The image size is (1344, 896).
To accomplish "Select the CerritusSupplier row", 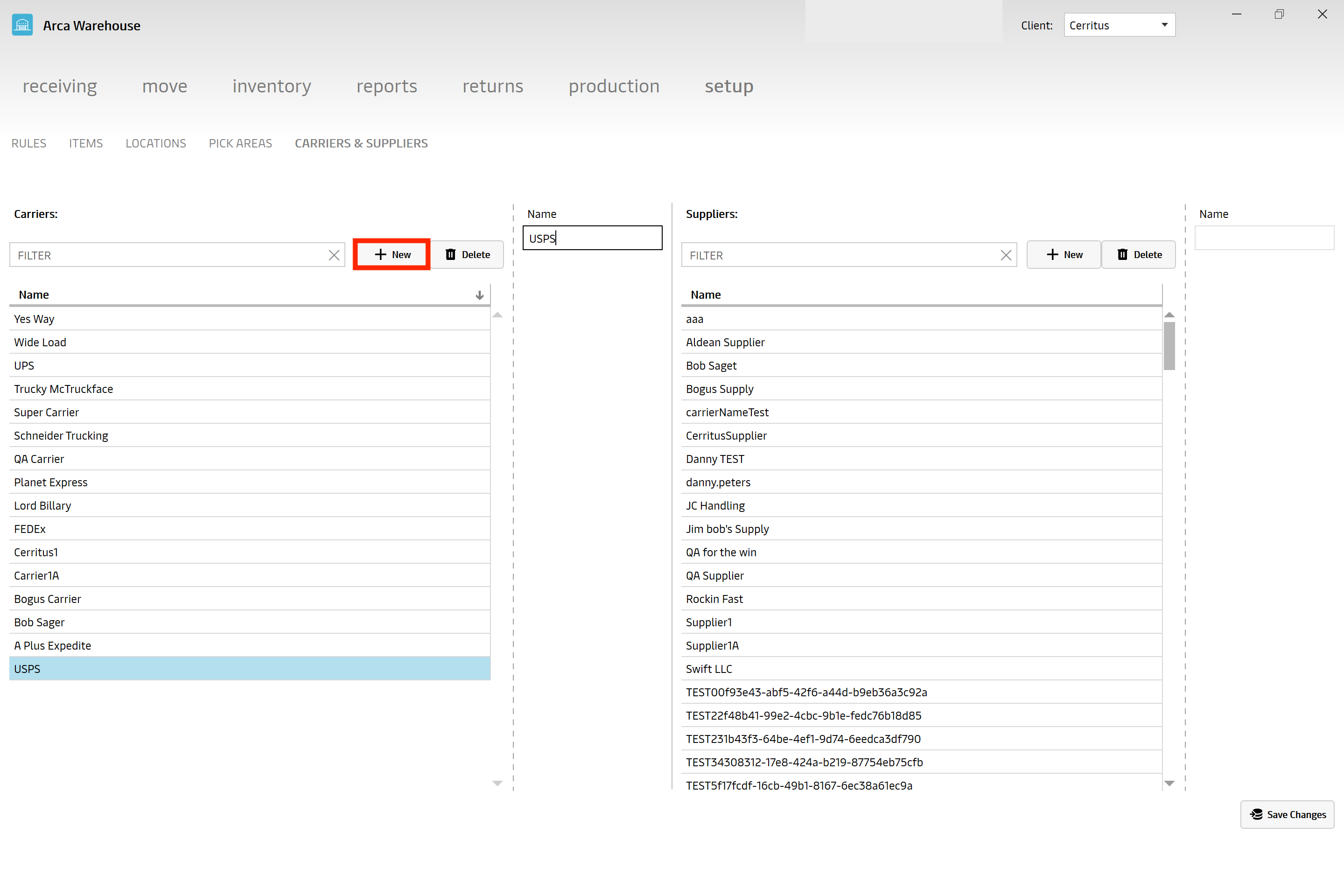I will pos(922,435).
